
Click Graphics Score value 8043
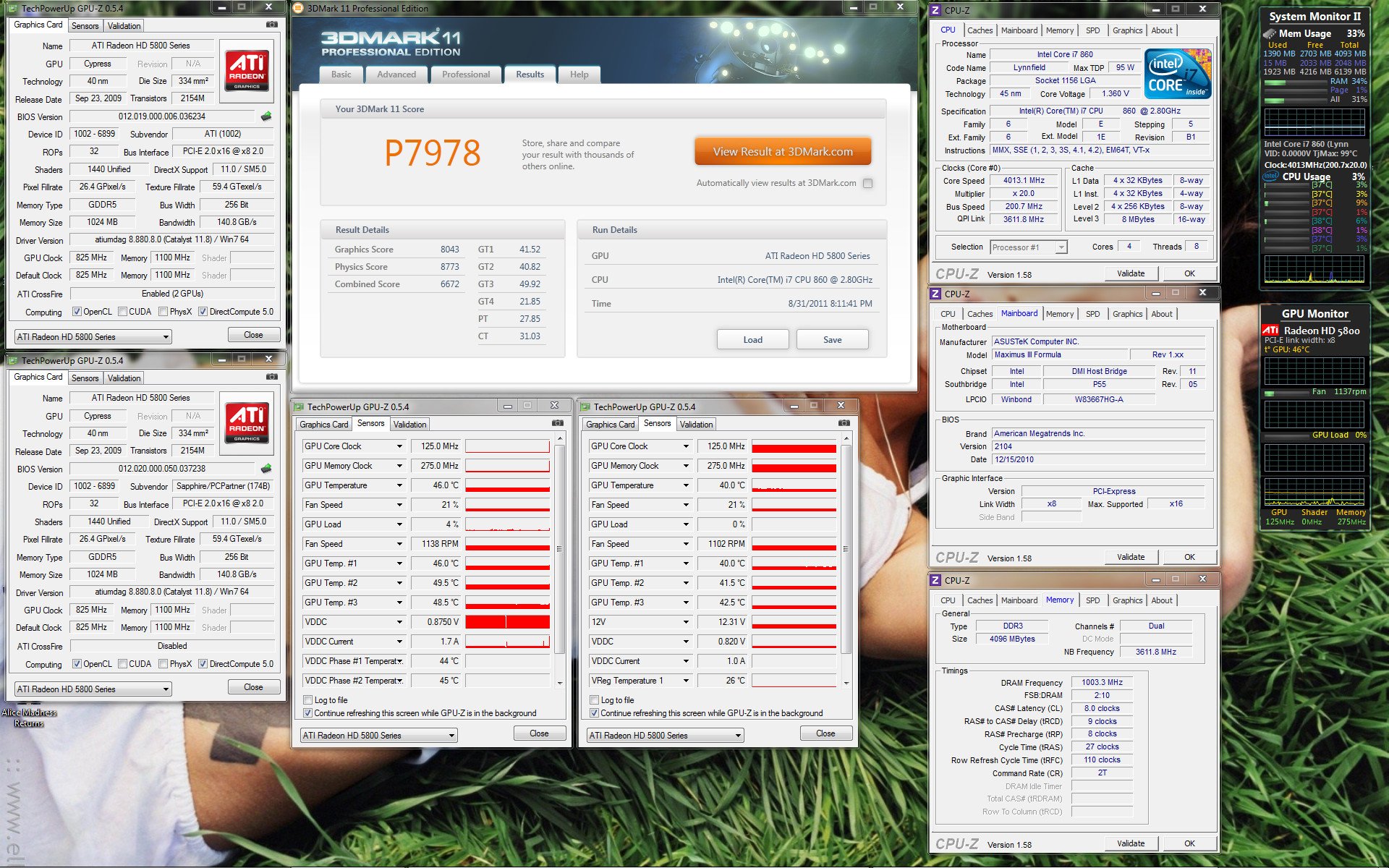pos(450,250)
